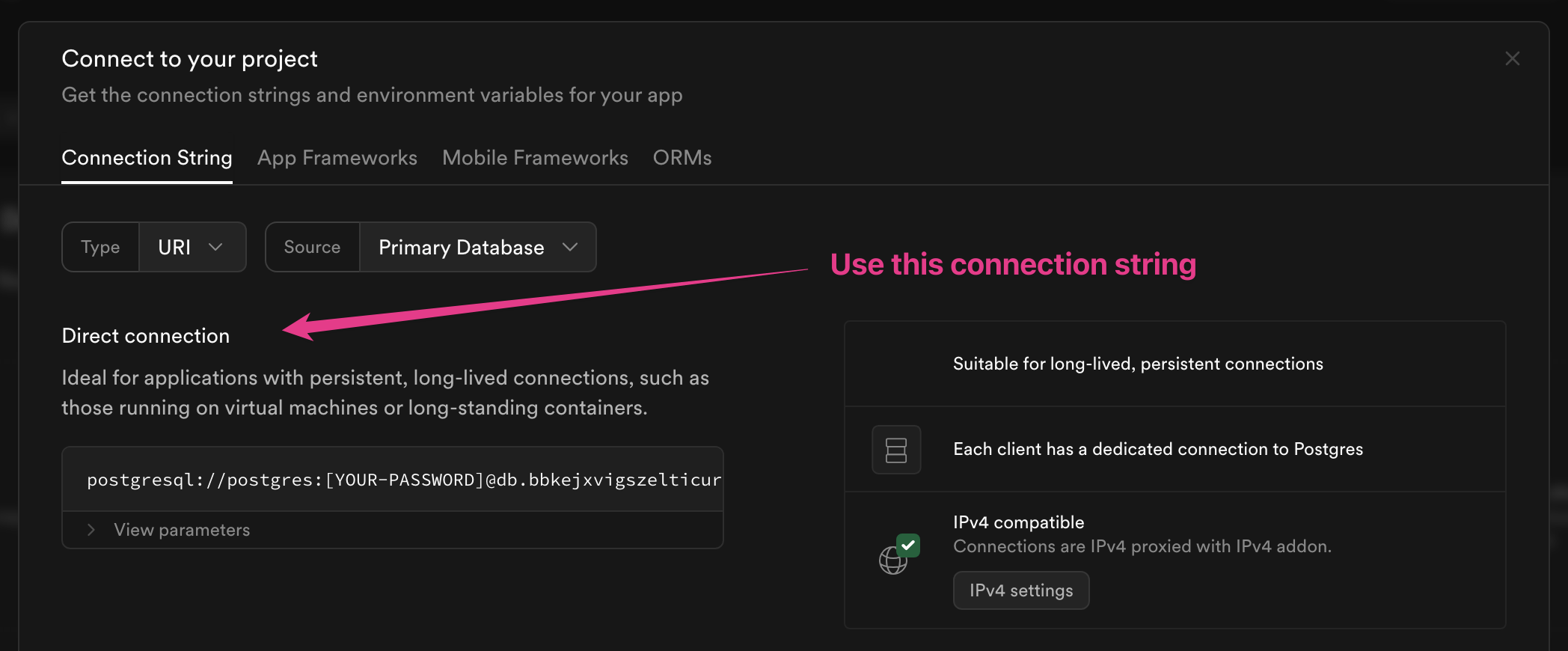This screenshot has height=651, width=1568.
Task: Open the URI type dropdown
Action: tap(192, 247)
